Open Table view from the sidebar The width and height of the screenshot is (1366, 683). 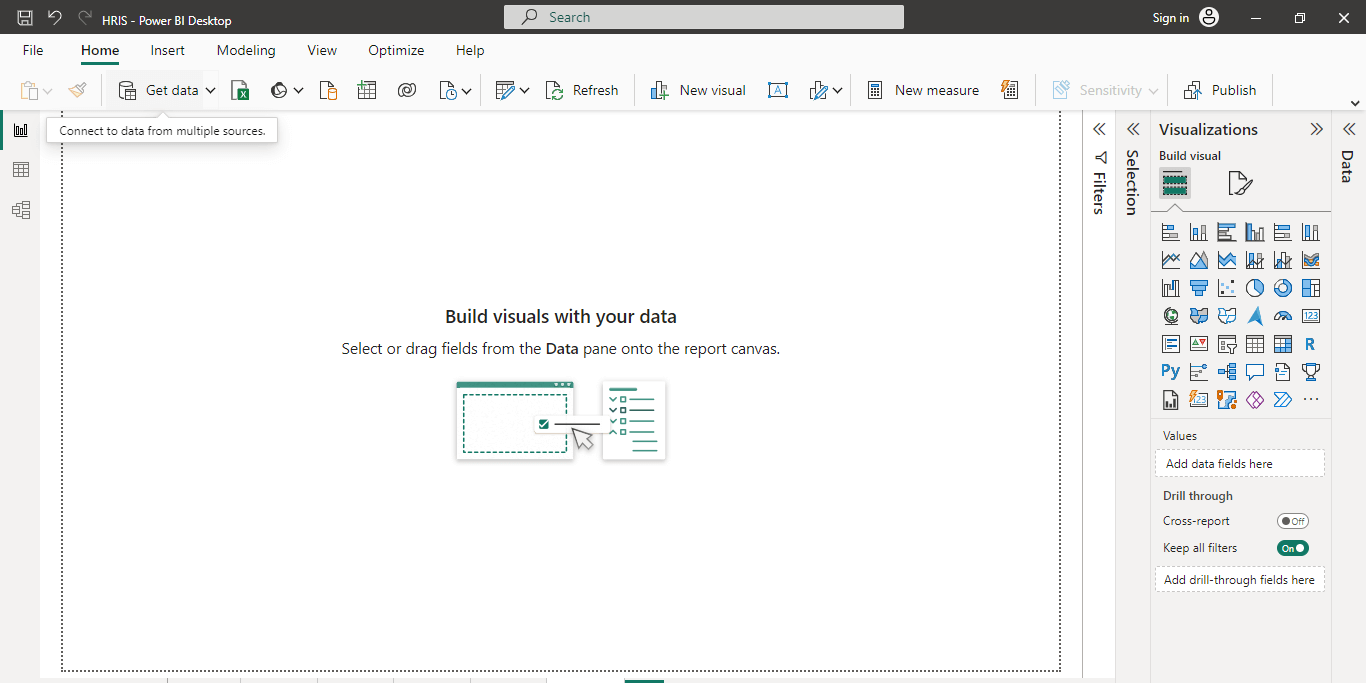tap(21, 170)
